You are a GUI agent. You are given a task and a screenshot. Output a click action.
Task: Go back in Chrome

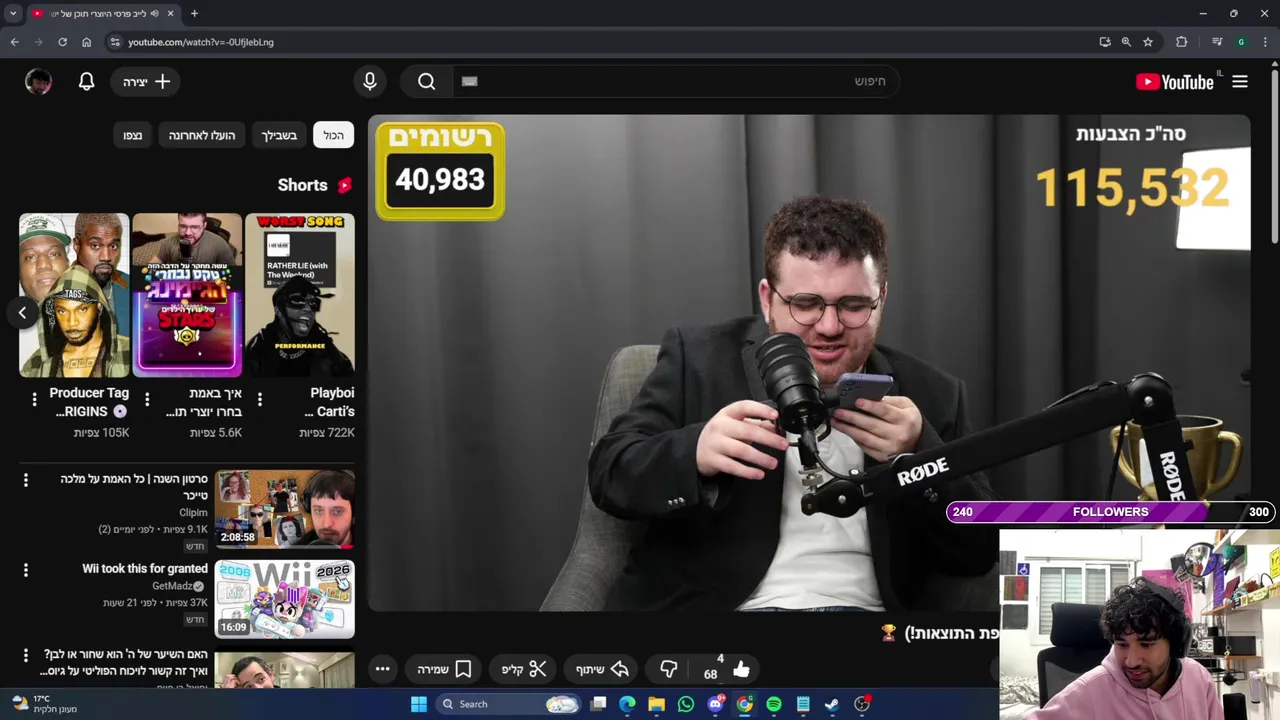click(x=15, y=42)
